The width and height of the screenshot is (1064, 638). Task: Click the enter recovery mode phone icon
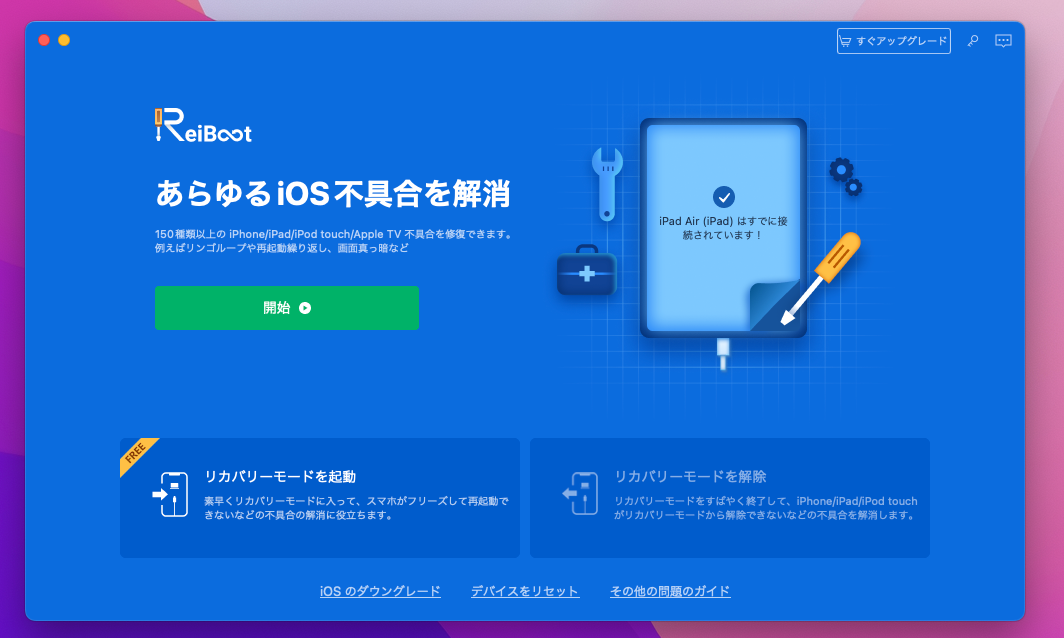(x=170, y=494)
